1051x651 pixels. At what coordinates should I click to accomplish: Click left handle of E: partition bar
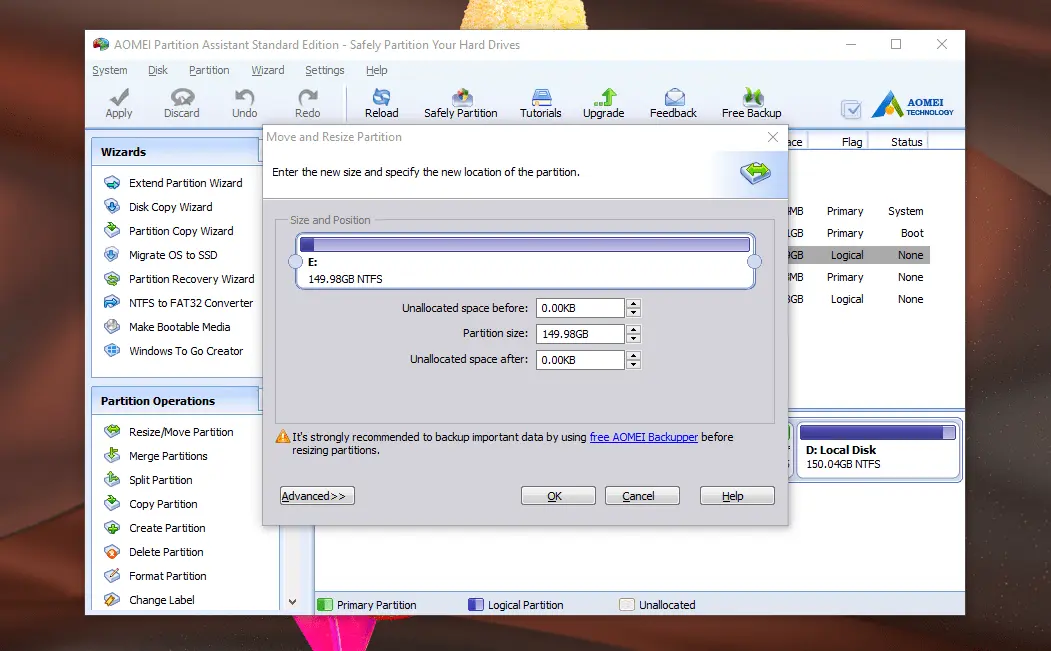point(295,261)
